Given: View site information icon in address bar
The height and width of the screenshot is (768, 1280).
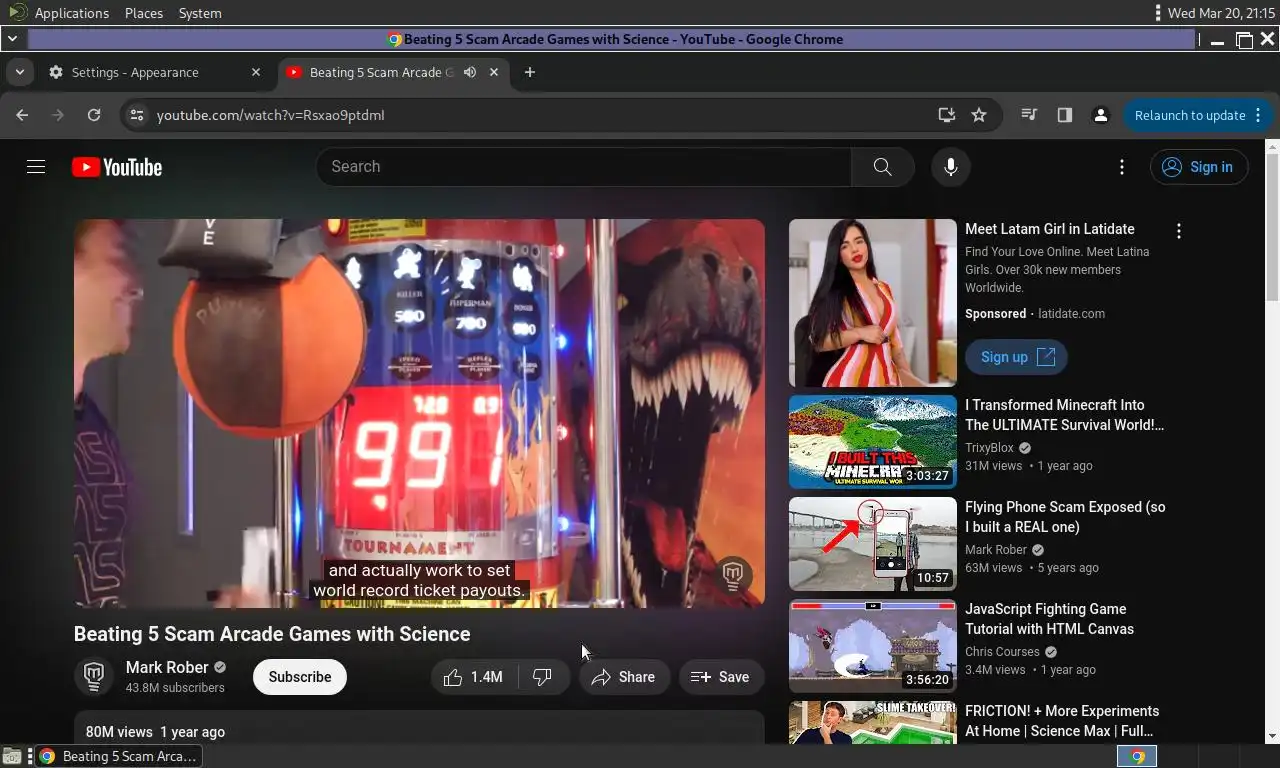Looking at the screenshot, I should (x=137, y=115).
